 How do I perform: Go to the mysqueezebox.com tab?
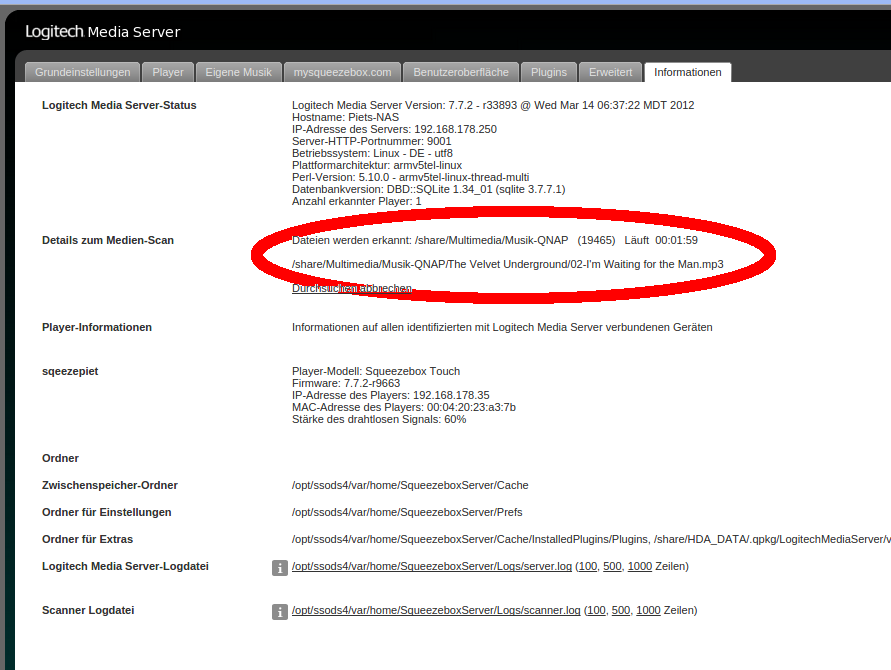[x=343, y=72]
